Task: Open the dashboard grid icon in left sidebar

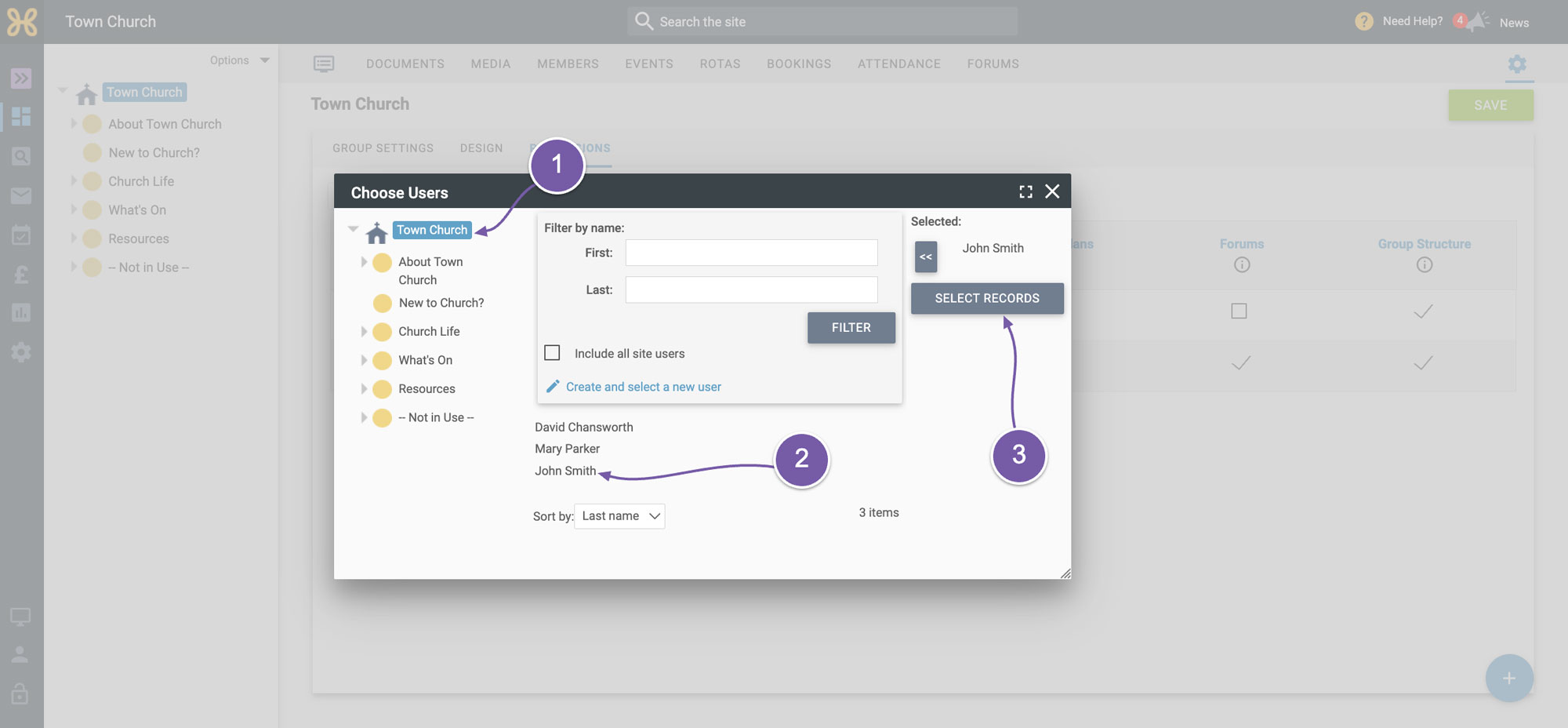Action: pos(21,117)
